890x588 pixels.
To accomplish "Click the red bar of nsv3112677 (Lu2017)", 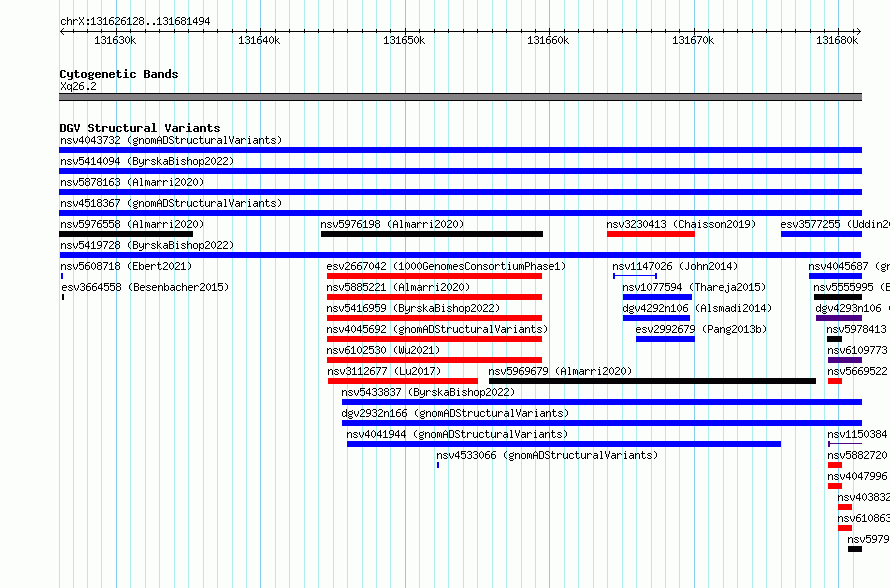I will coord(402,381).
